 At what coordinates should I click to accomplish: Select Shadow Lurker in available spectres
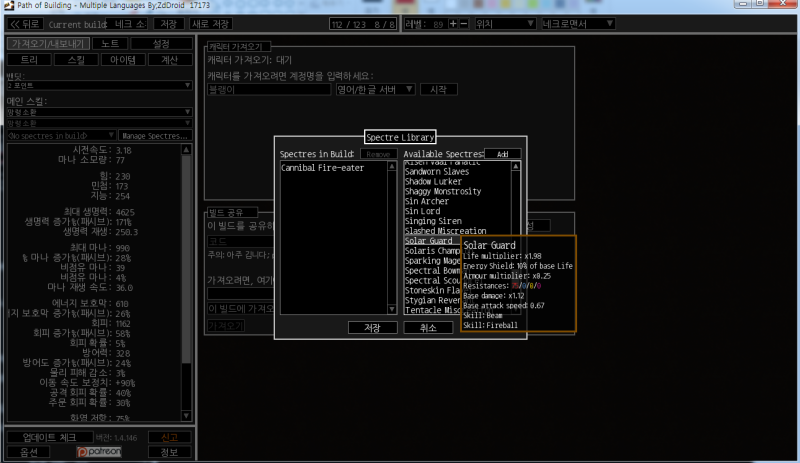click(x=457, y=181)
